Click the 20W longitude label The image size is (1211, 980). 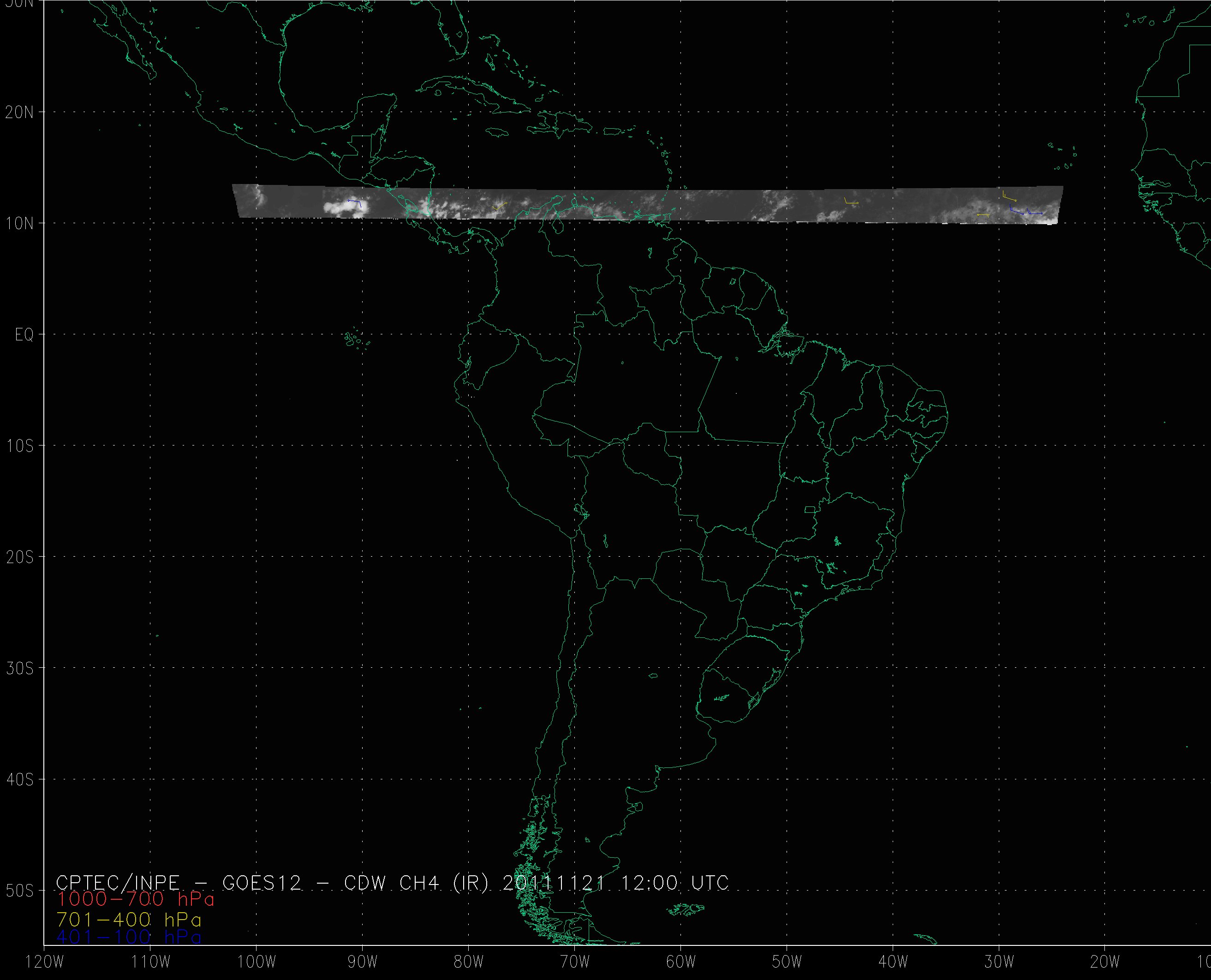click(x=1105, y=962)
